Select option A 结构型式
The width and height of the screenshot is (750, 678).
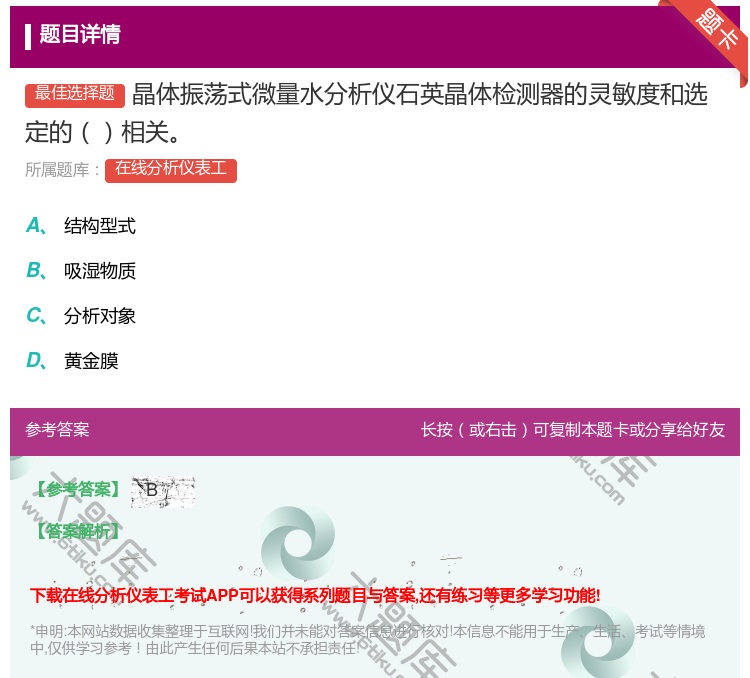81,226
